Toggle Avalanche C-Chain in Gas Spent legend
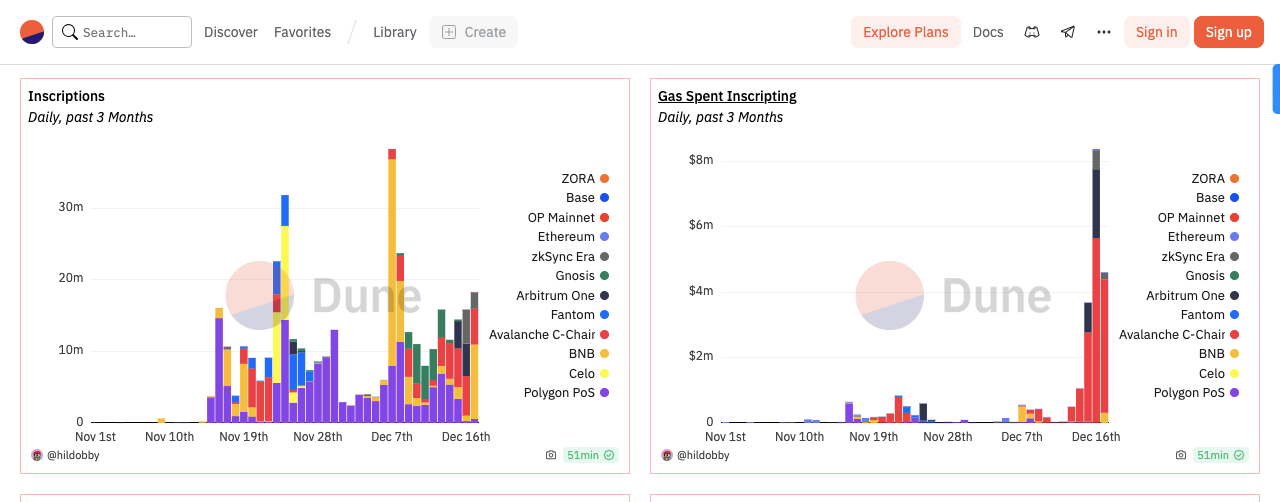The image size is (1280, 502). click(1179, 334)
